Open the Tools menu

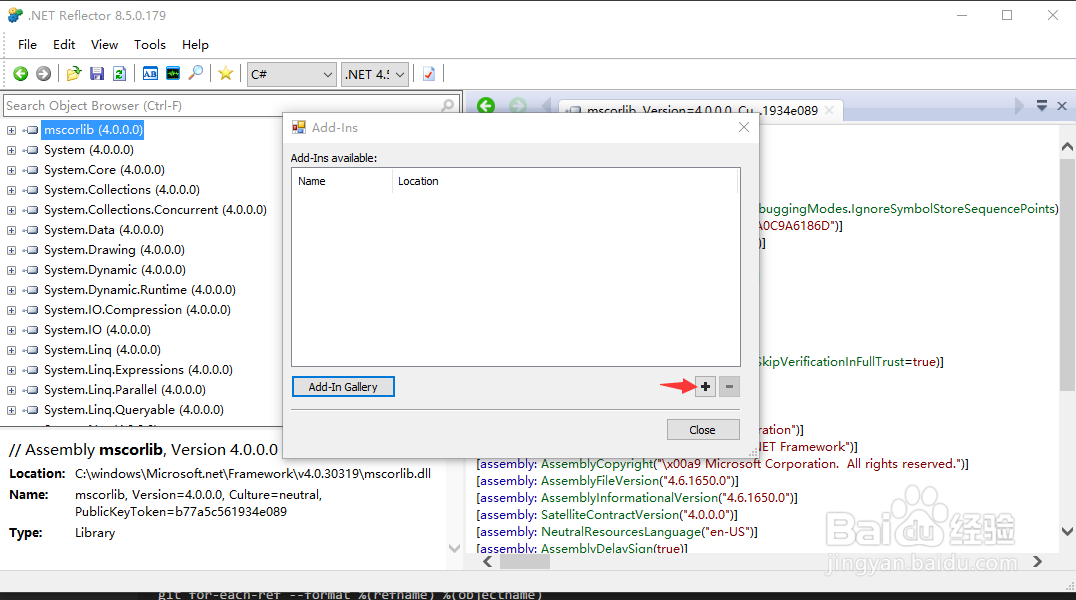(150, 45)
